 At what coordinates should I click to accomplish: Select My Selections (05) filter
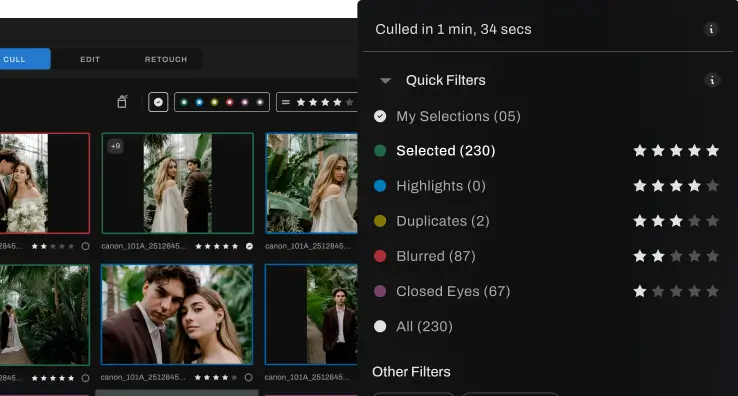[x=458, y=116]
